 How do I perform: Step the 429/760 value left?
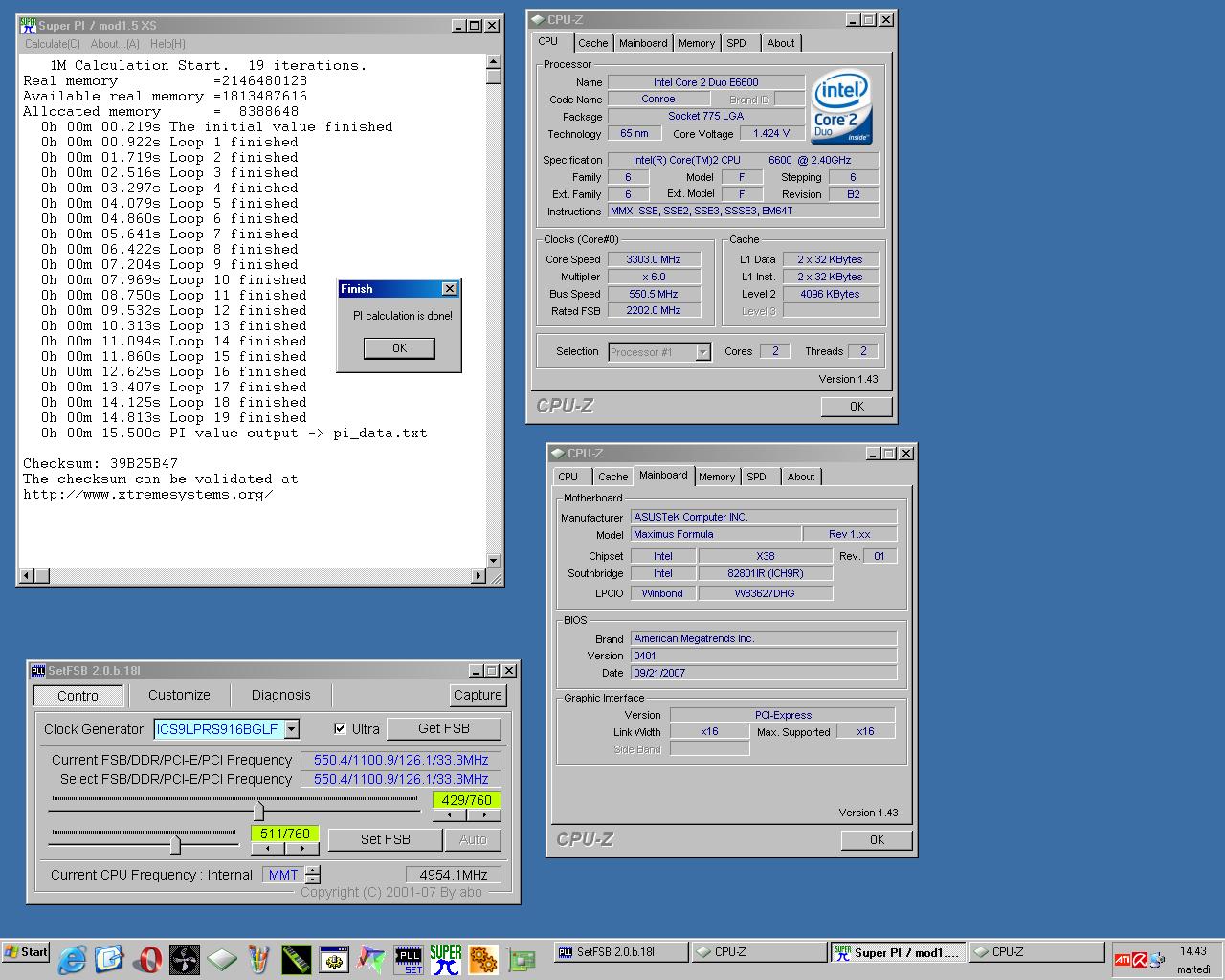(450, 815)
